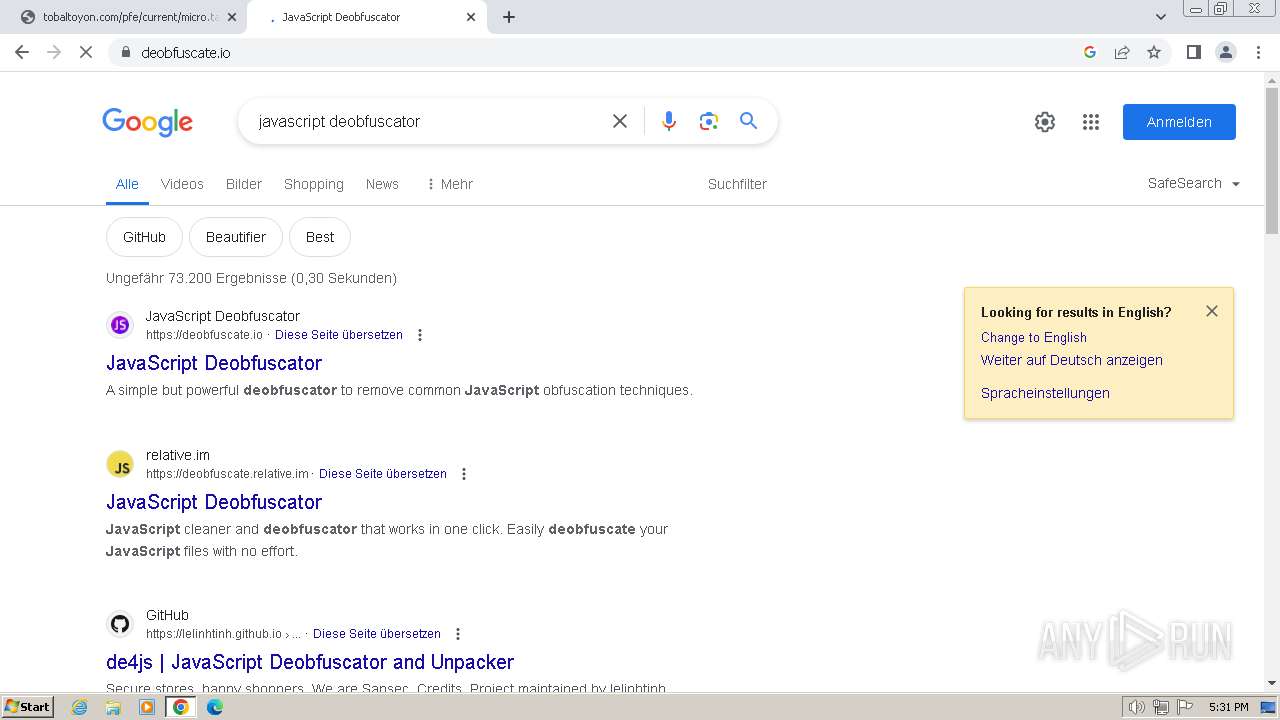Image resolution: width=1280 pixels, height=720 pixels.
Task: Click the GitHub favicon in results
Action: [x=120, y=625]
